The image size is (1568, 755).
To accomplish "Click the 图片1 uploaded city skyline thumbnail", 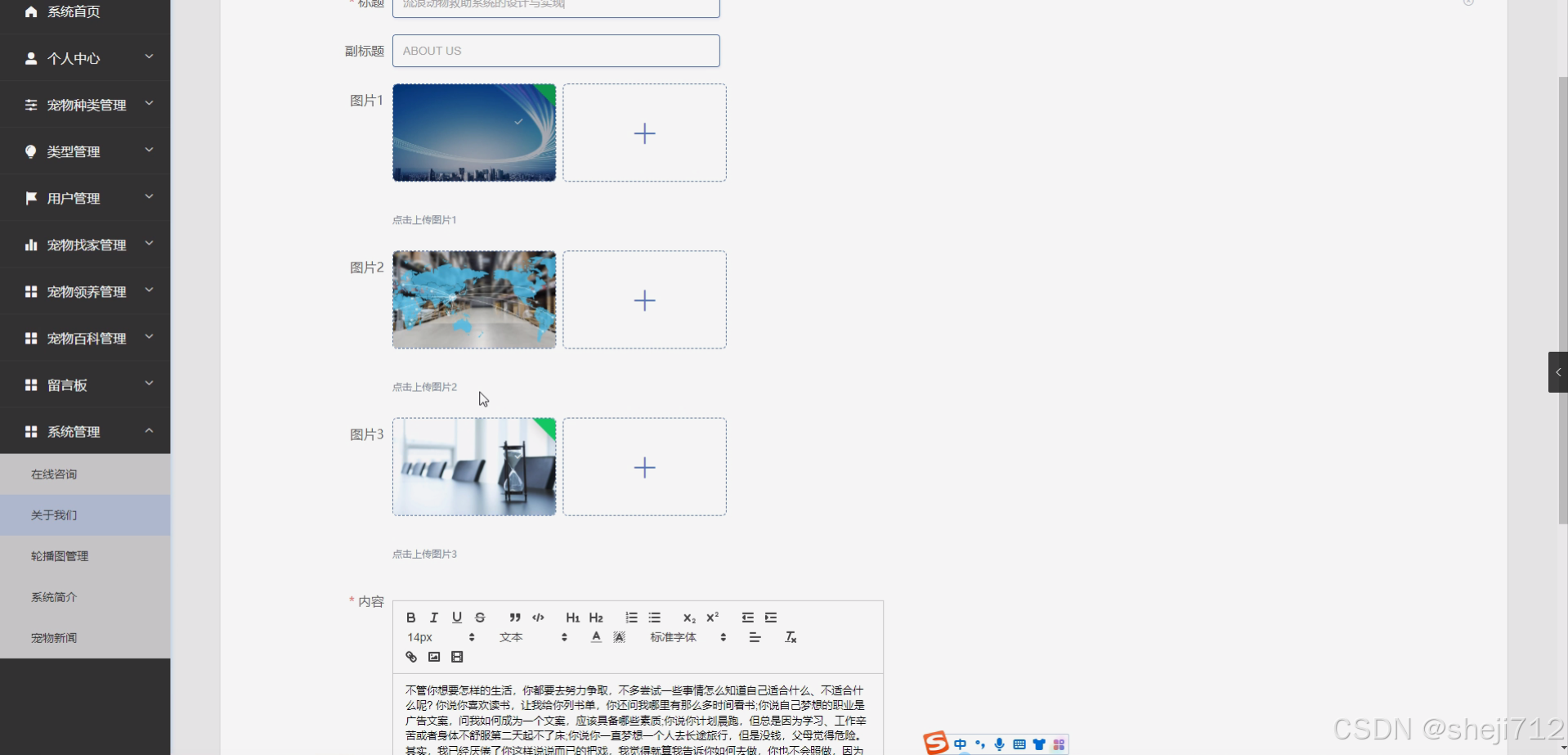I will pos(474,133).
